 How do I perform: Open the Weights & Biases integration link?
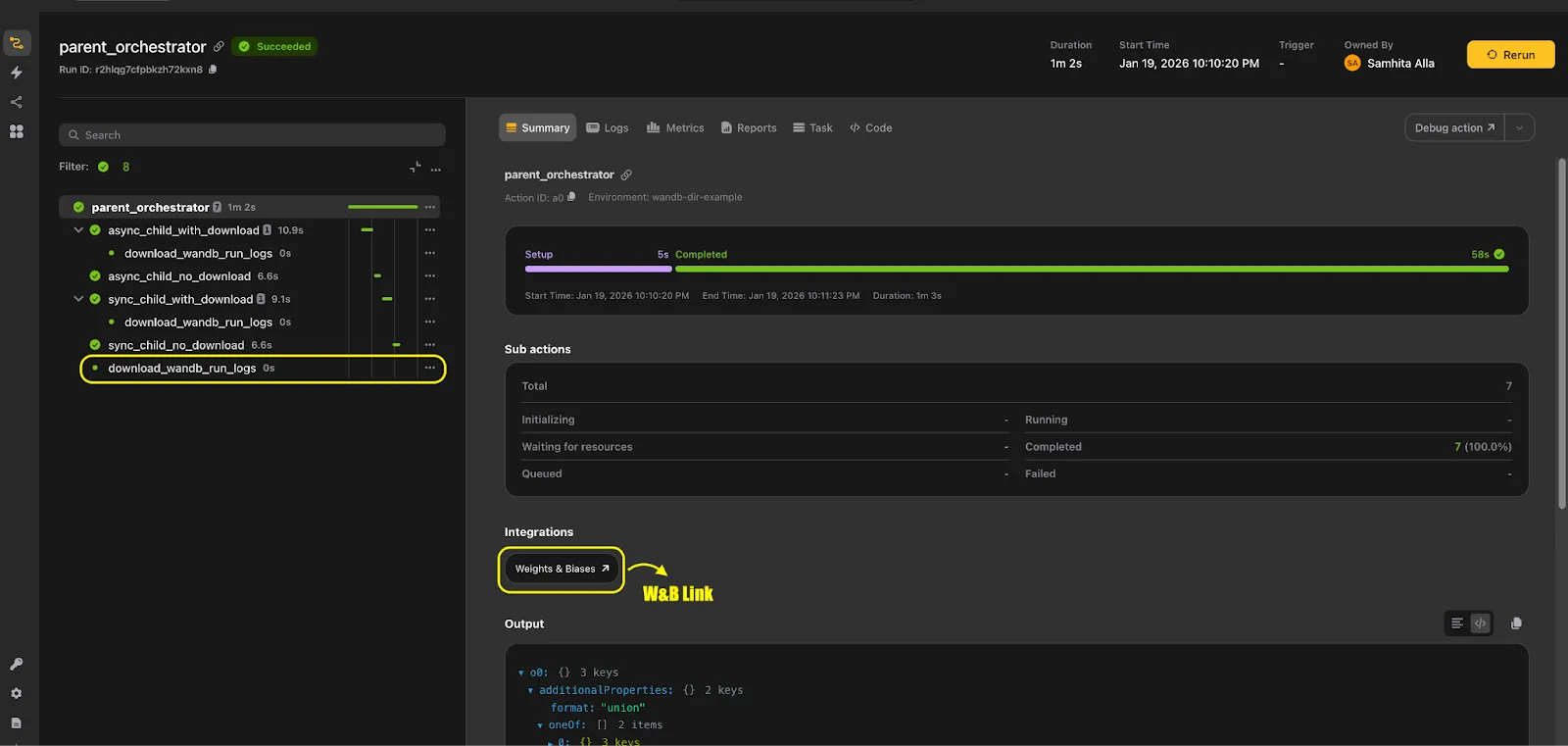coord(562,569)
